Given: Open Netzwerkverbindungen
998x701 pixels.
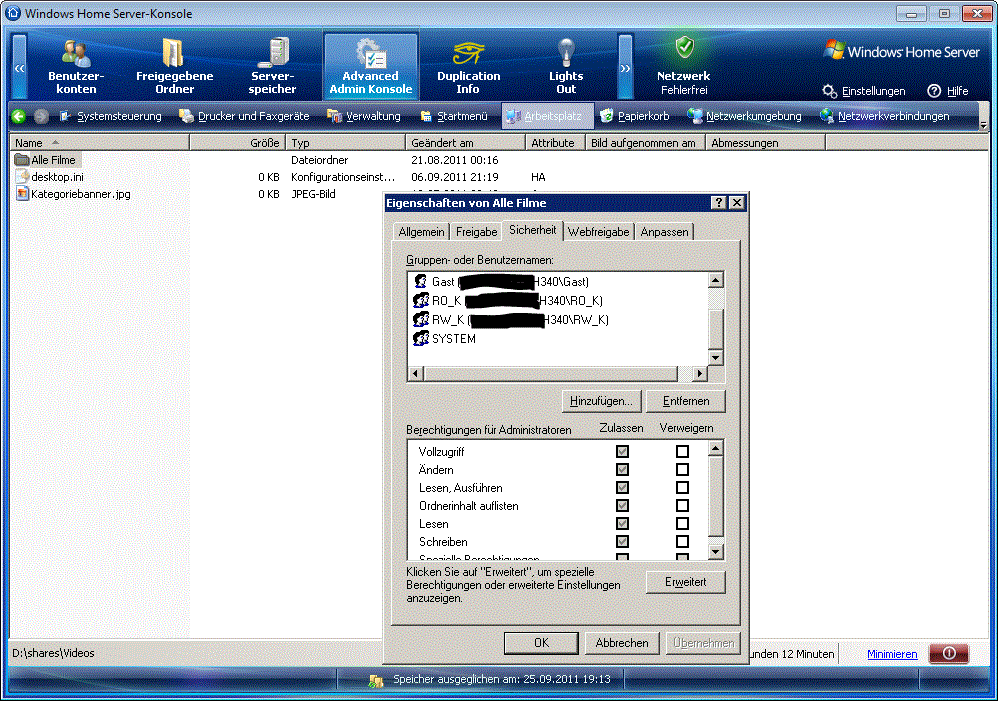Looking at the screenshot, I should (885, 116).
